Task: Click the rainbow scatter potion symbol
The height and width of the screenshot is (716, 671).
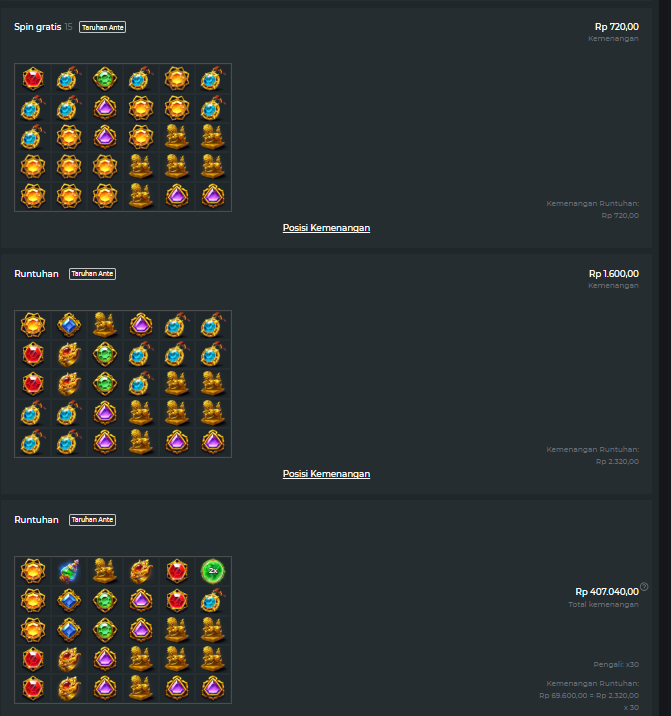Action: point(69,571)
